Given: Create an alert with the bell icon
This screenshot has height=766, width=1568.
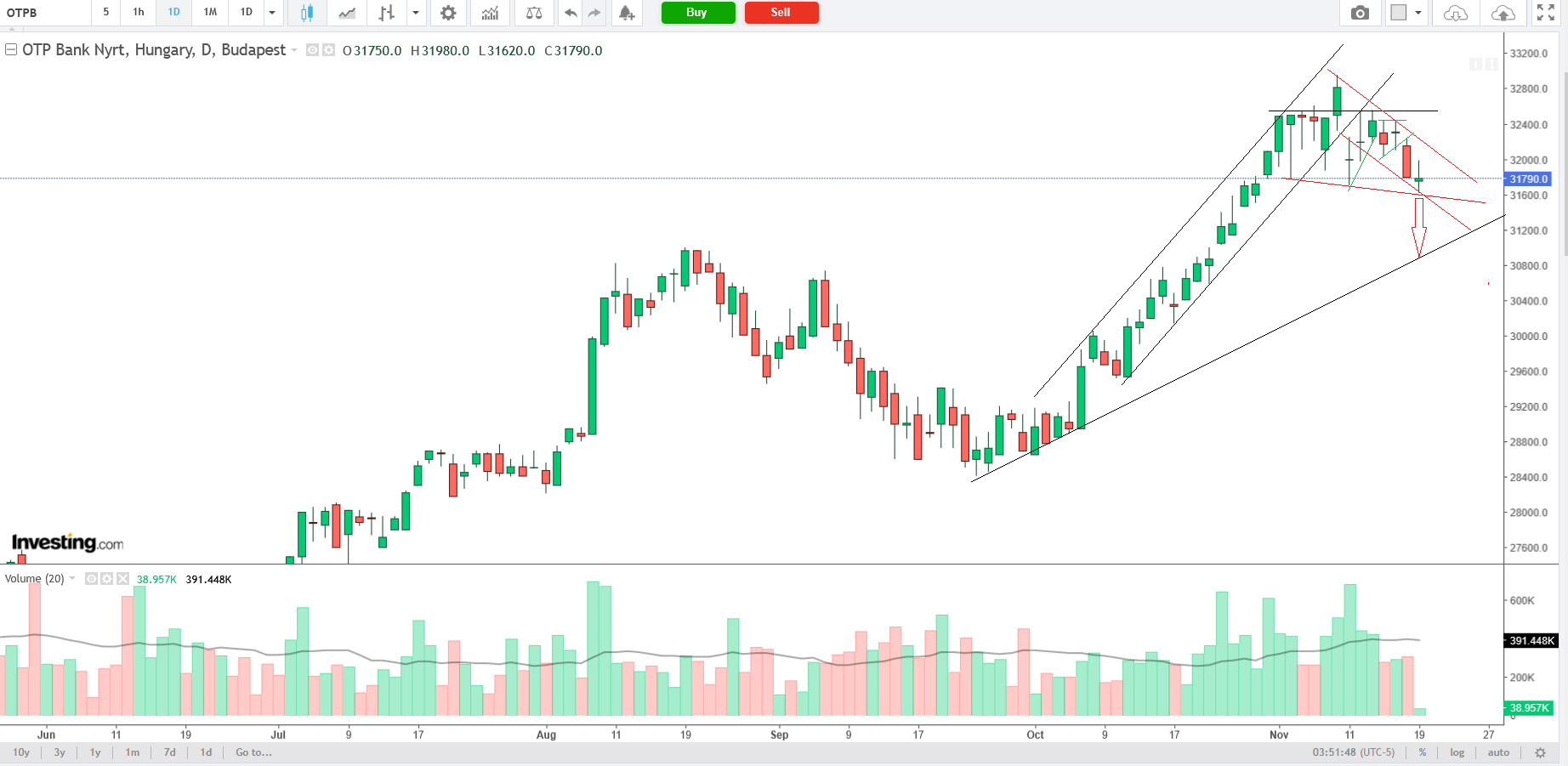Looking at the screenshot, I should (627, 13).
